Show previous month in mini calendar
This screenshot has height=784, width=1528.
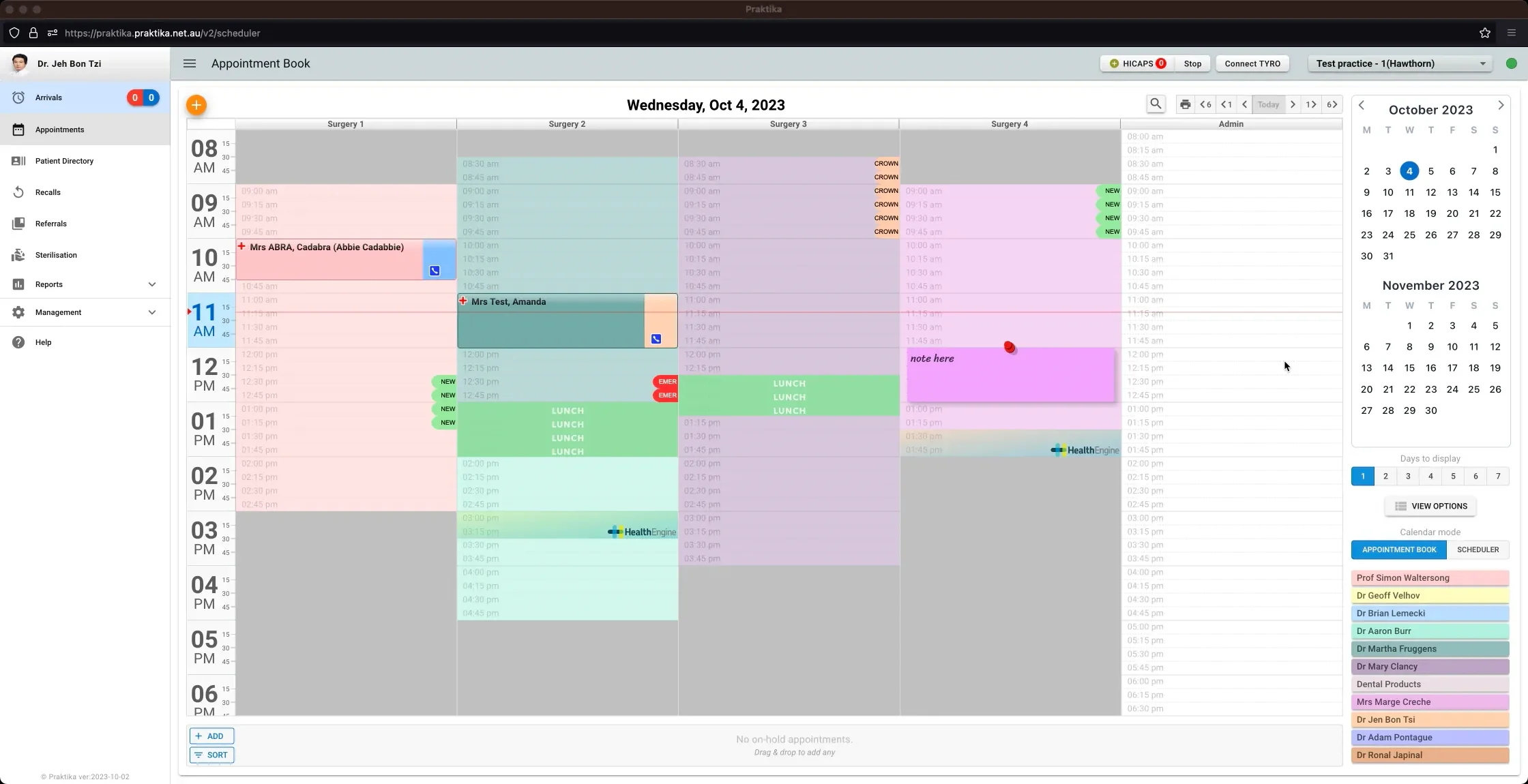coord(1362,105)
